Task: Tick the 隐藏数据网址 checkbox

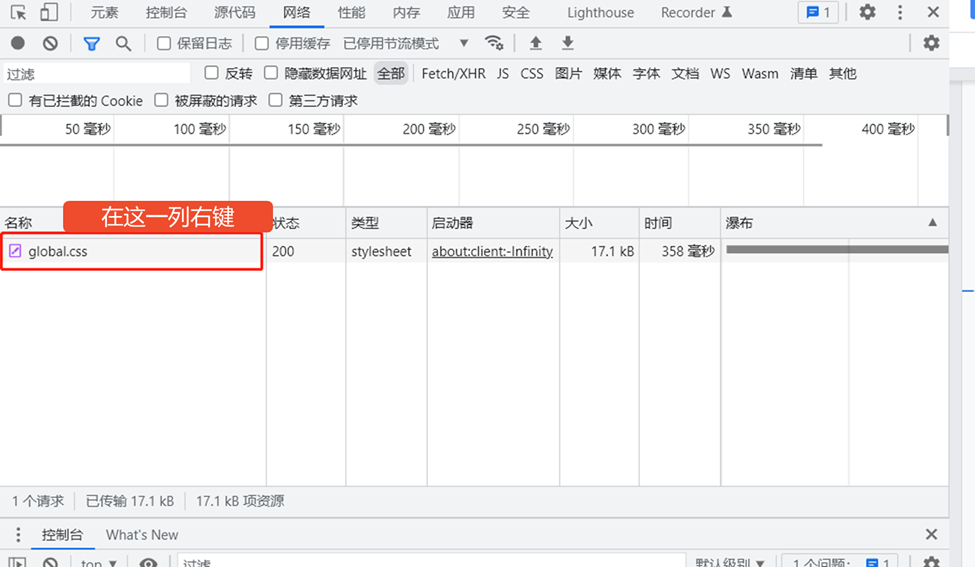Action: pyautogui.click(x=270, y=73)
